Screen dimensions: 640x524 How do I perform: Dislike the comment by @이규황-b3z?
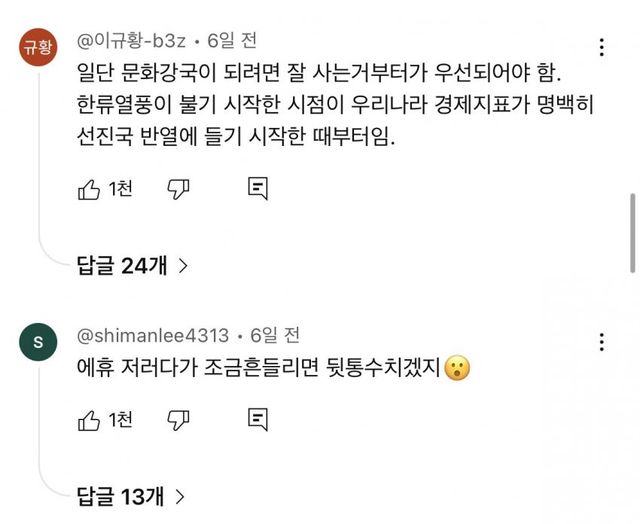coord(178,188)
